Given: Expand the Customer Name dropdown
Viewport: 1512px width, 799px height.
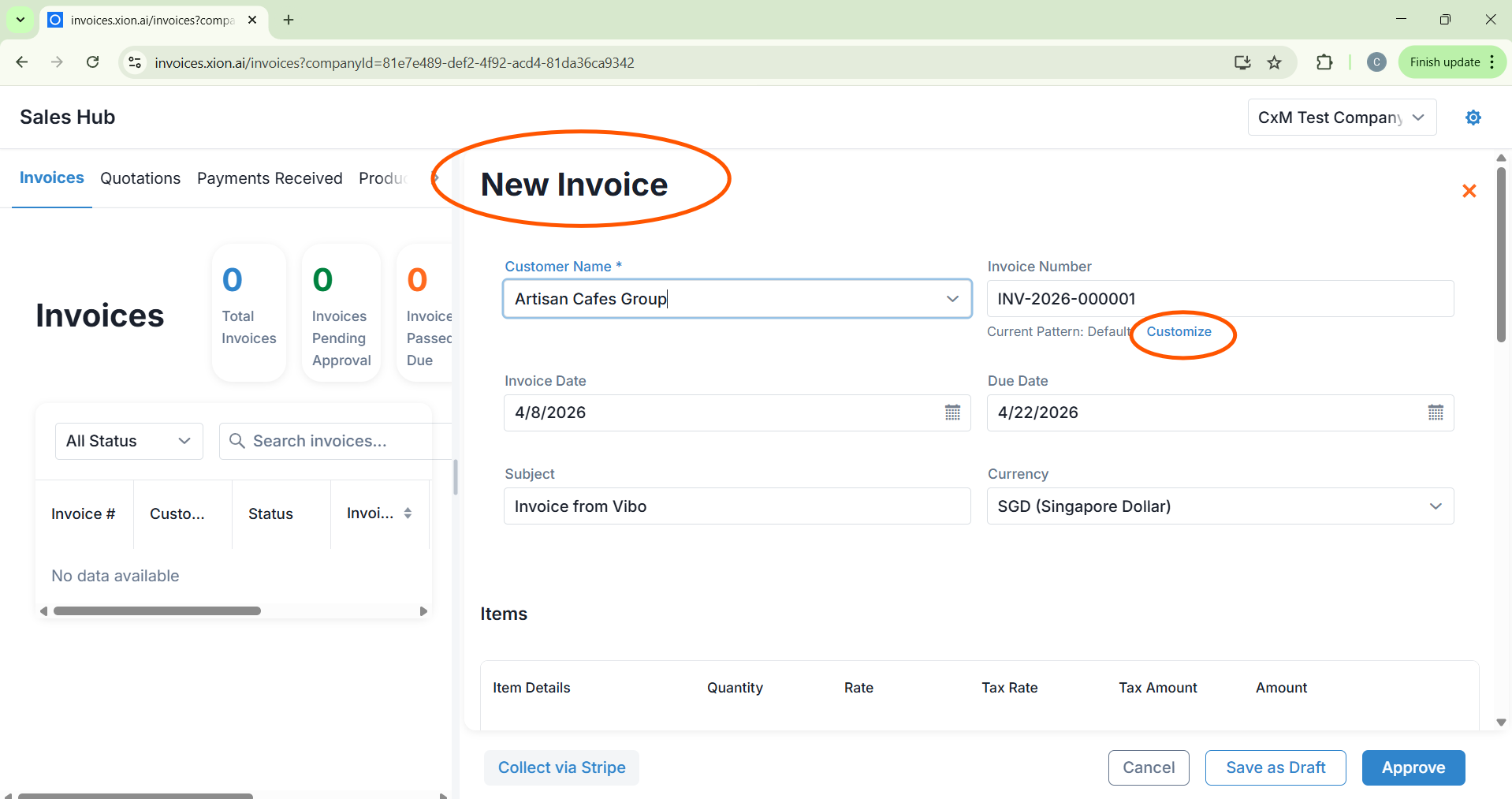Looking at the screenshot, I should coord(952,299).
